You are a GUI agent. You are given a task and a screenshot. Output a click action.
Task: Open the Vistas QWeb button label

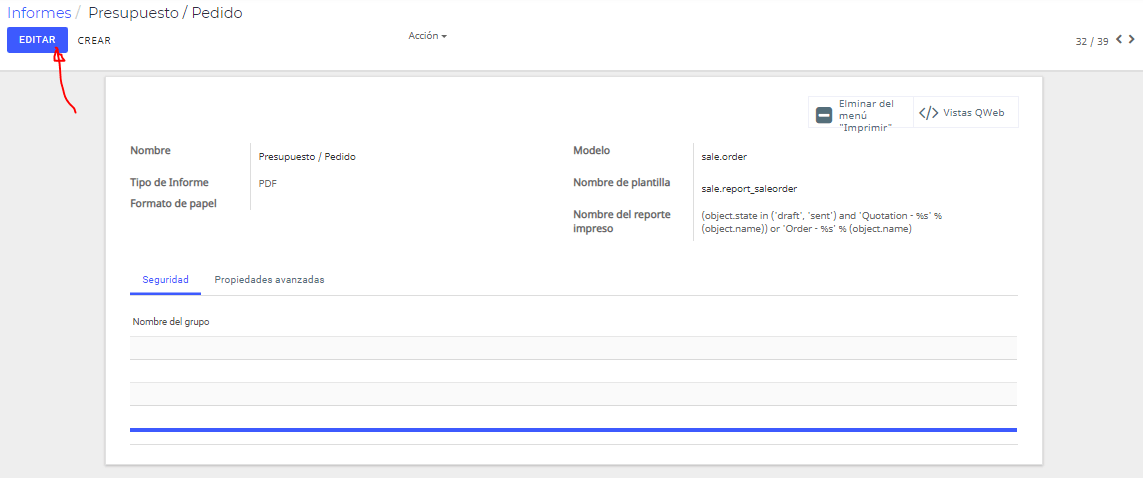pos(973,113)
